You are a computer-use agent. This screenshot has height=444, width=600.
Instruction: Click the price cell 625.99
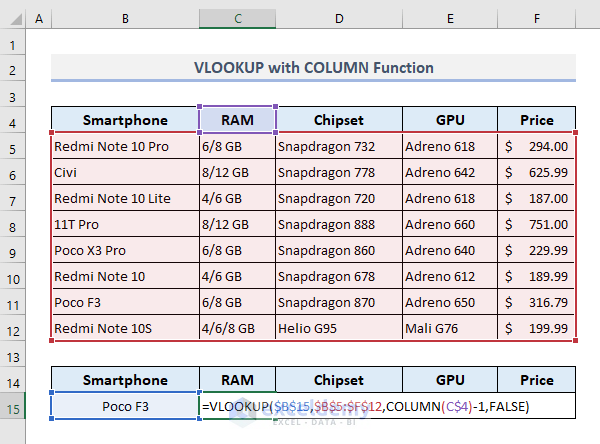point(537,172)
